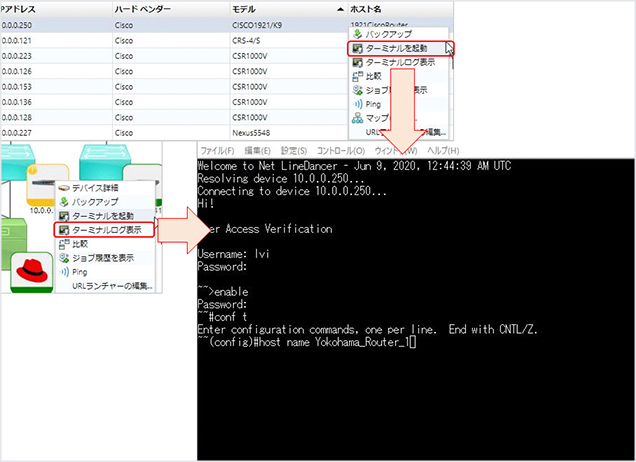
Task: Open デバイス詳細 in the map context menu
Action: coord(105,188)
